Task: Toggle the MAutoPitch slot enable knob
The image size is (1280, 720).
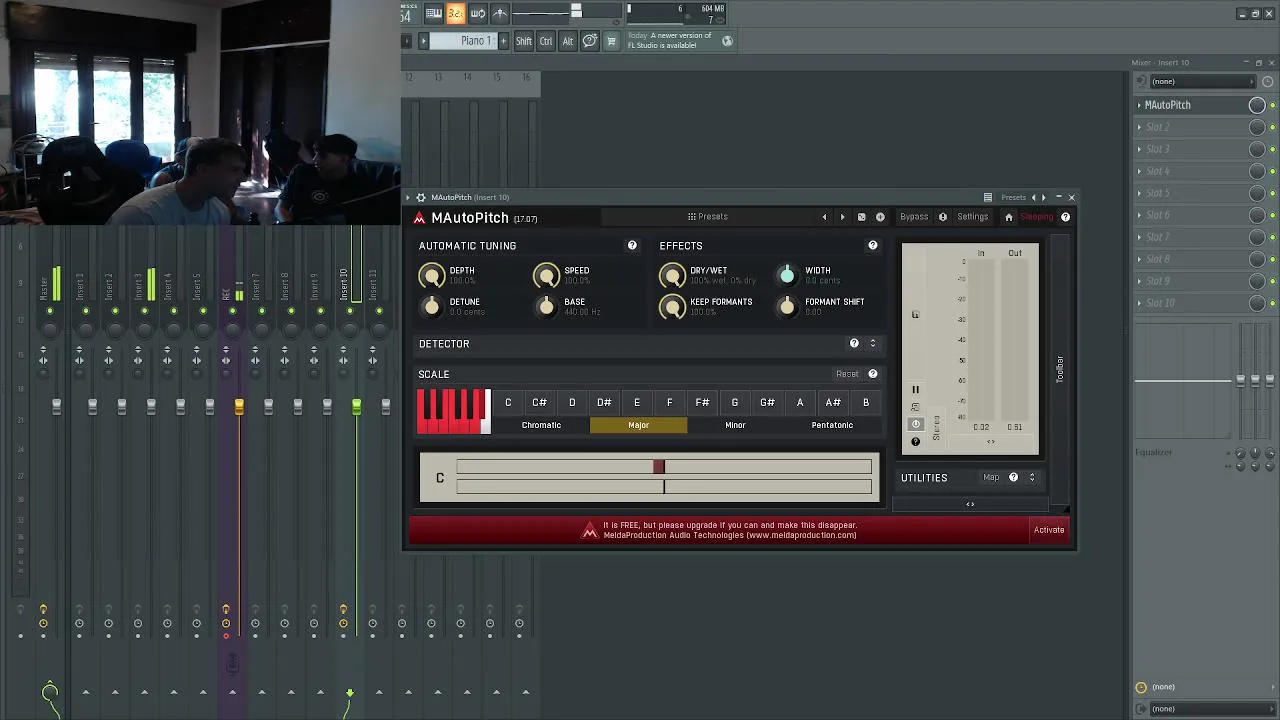Action: click(1257, 105)
